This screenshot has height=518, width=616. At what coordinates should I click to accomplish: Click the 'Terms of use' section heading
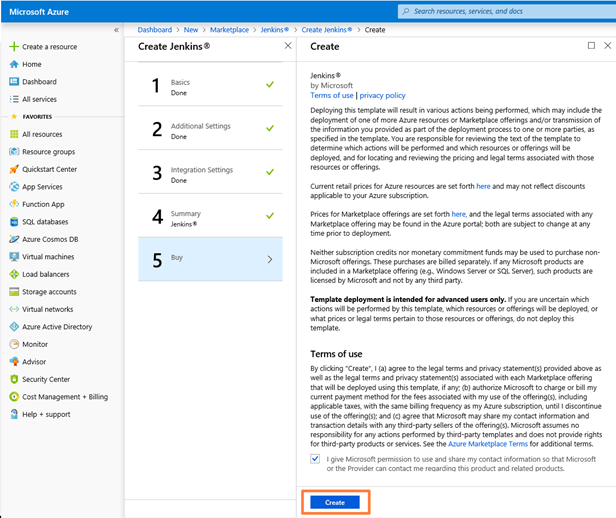click(x=336, y=354)
